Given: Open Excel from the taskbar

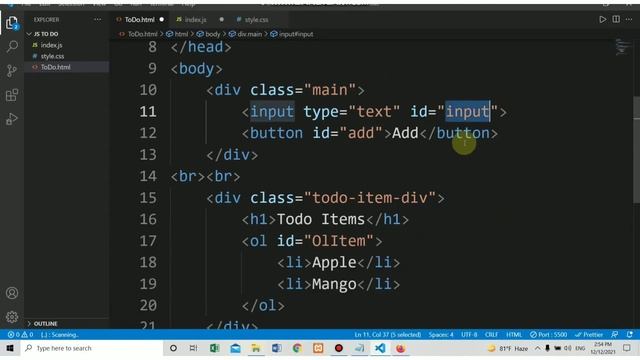Looking at the screenshot, I should (214, 348).
